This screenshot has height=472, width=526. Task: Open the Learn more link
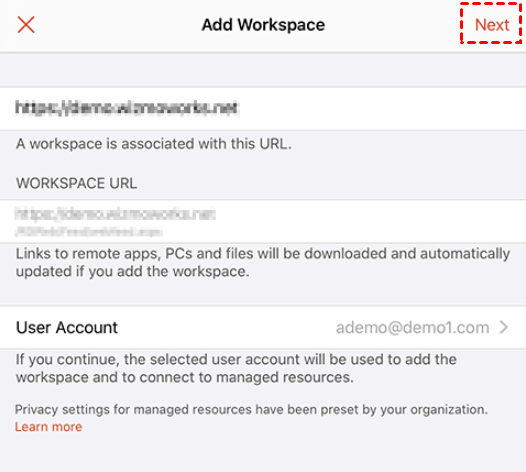(x=48, y=427)
